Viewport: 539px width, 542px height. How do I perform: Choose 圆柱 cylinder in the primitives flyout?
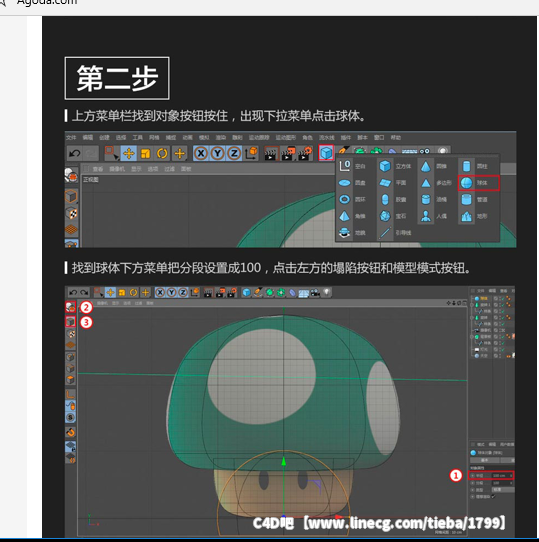tap(474, 166)
